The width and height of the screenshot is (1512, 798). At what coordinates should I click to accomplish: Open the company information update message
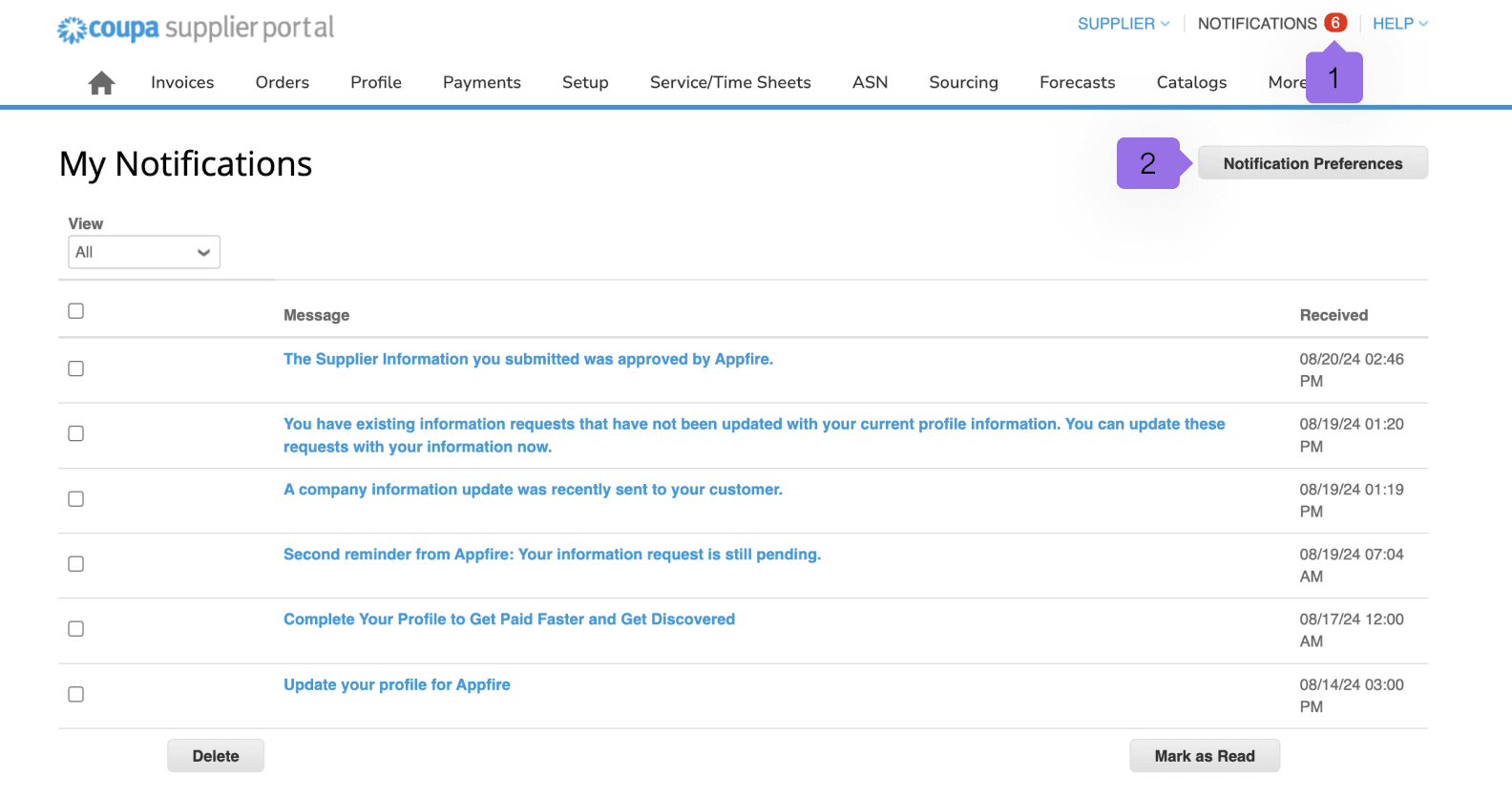click(533, 489)
